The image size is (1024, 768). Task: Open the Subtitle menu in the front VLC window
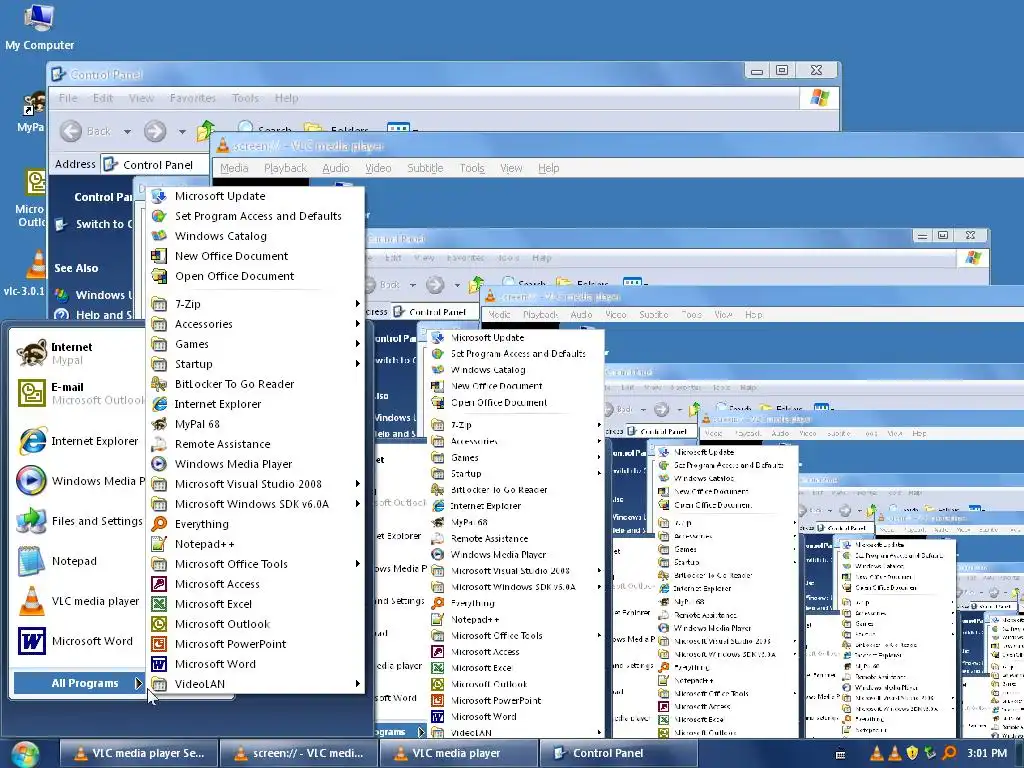pyautogui.click(x=425, y=168)
